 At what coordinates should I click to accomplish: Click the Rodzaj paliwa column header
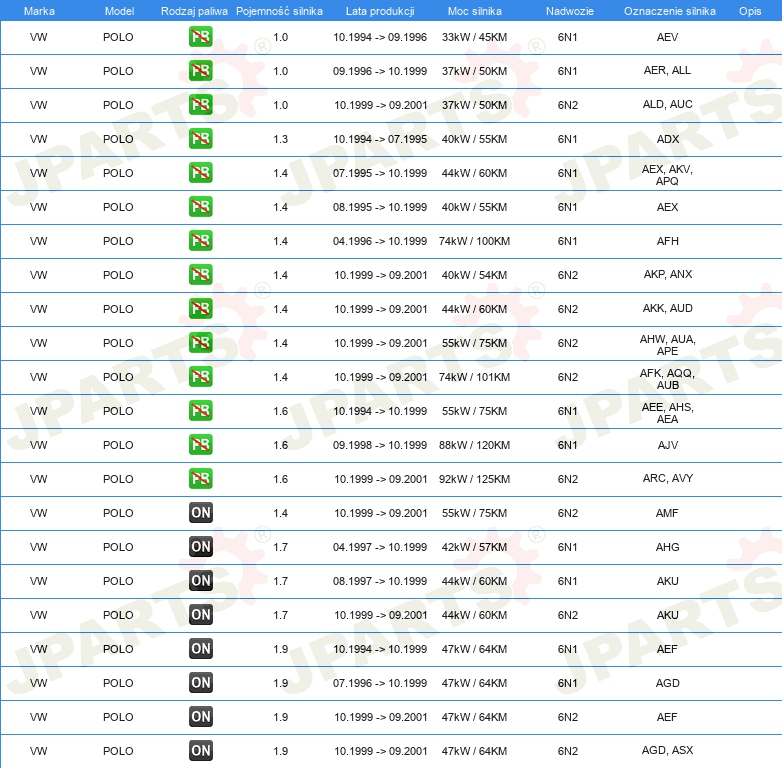[x=194, y=11]
